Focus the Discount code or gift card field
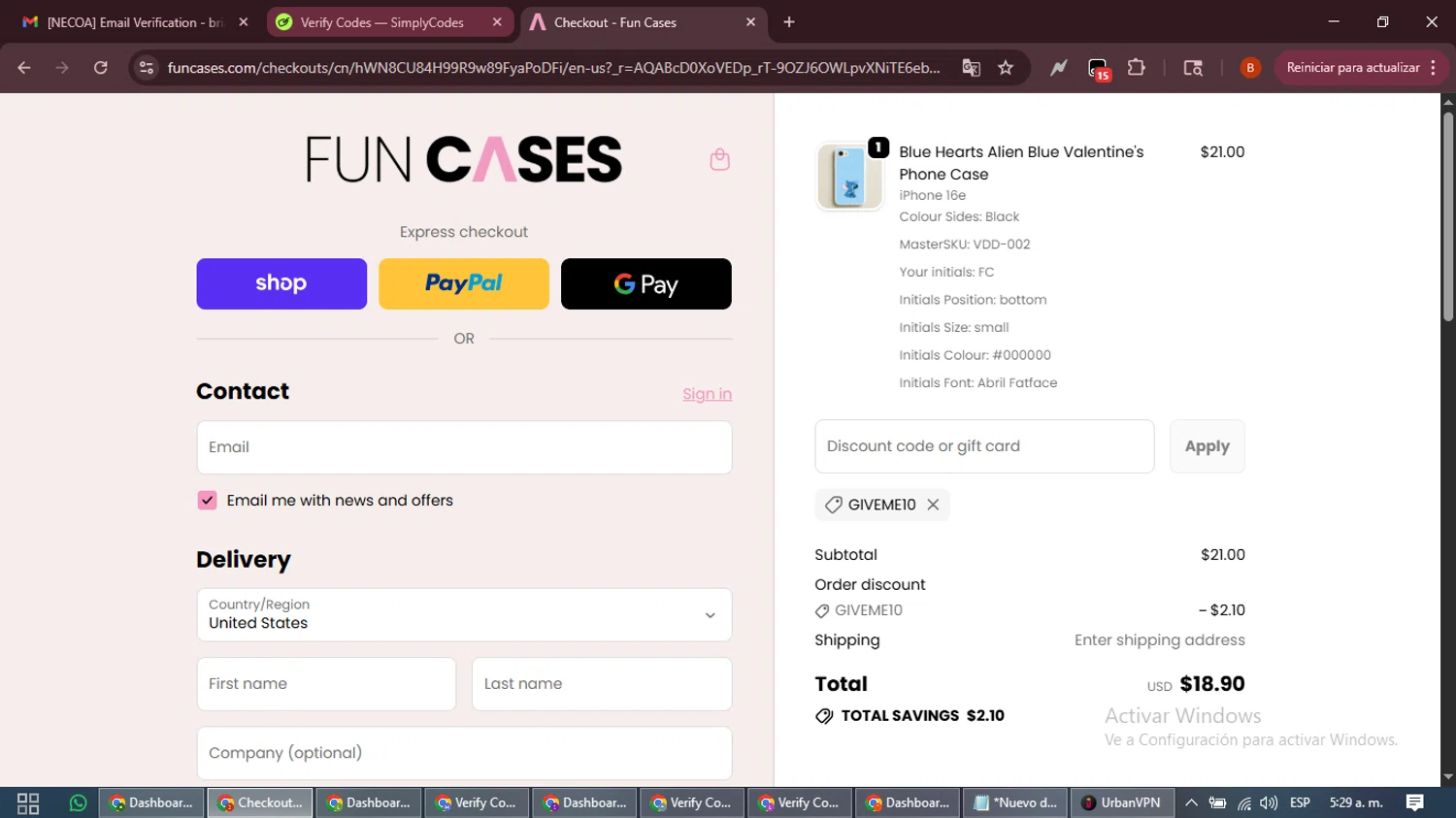 coord(984,446)
